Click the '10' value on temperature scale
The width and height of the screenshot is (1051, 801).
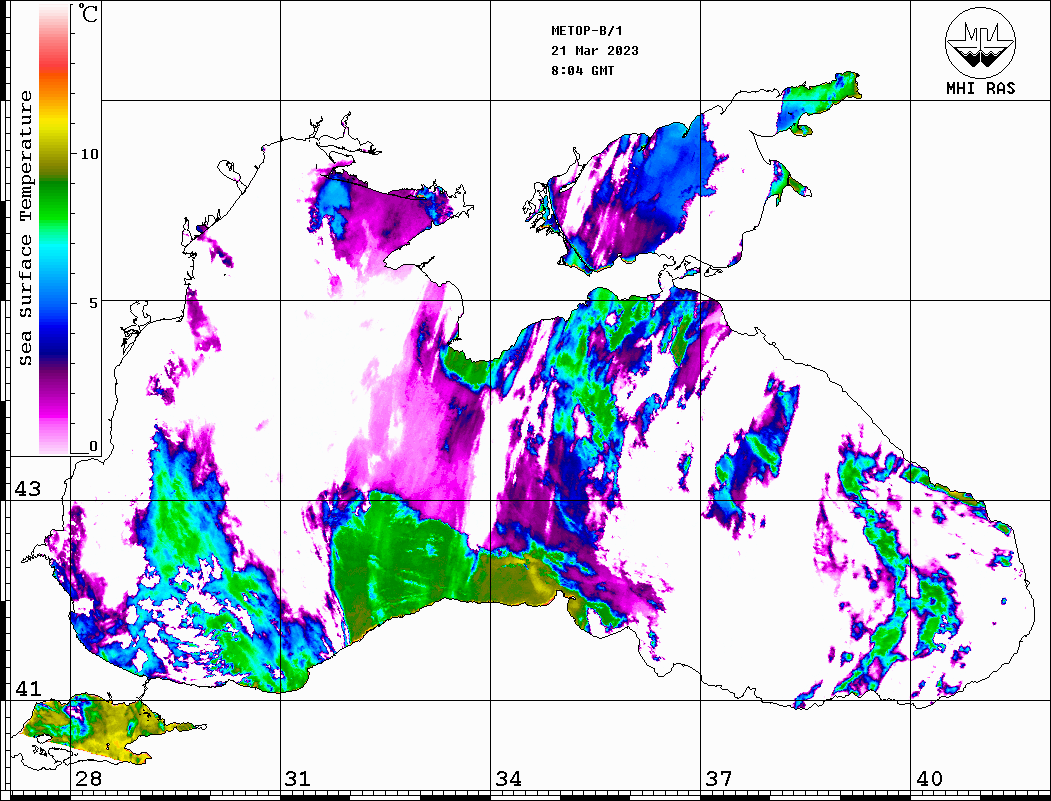click(x=89, y=154)
